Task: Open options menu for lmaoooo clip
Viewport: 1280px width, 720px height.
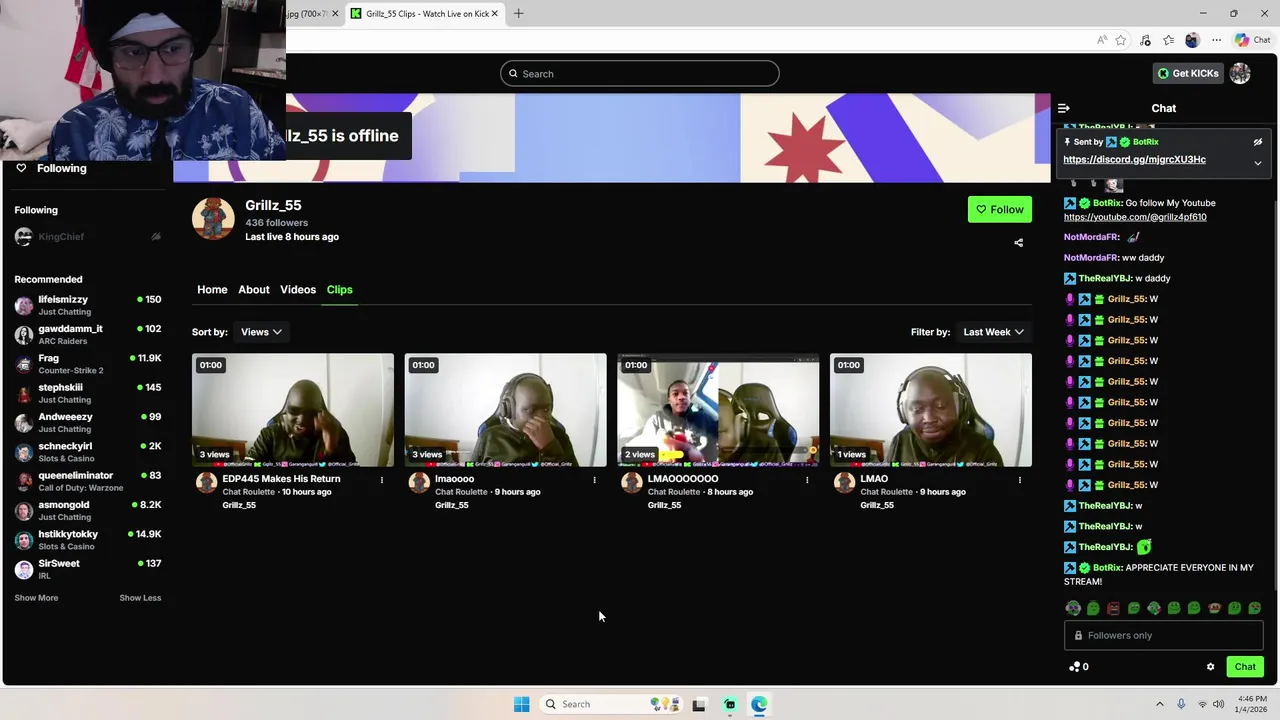Action: coord(595,480)
